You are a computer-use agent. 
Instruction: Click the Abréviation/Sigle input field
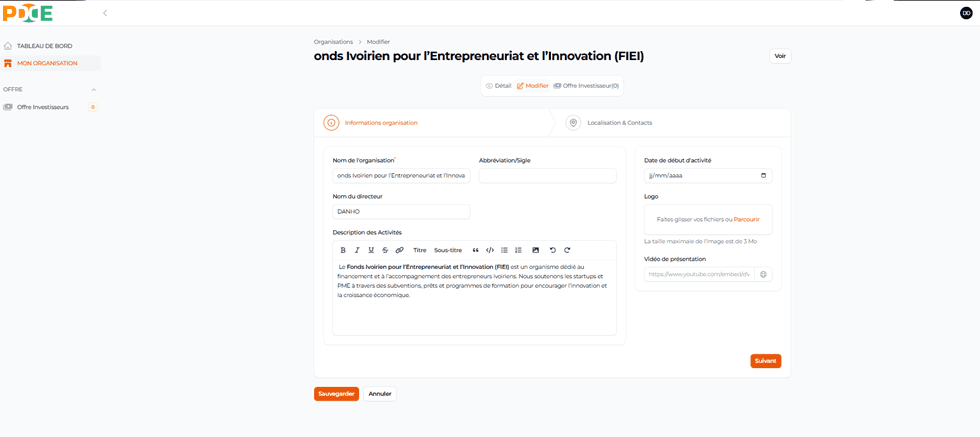coord(547,176)
